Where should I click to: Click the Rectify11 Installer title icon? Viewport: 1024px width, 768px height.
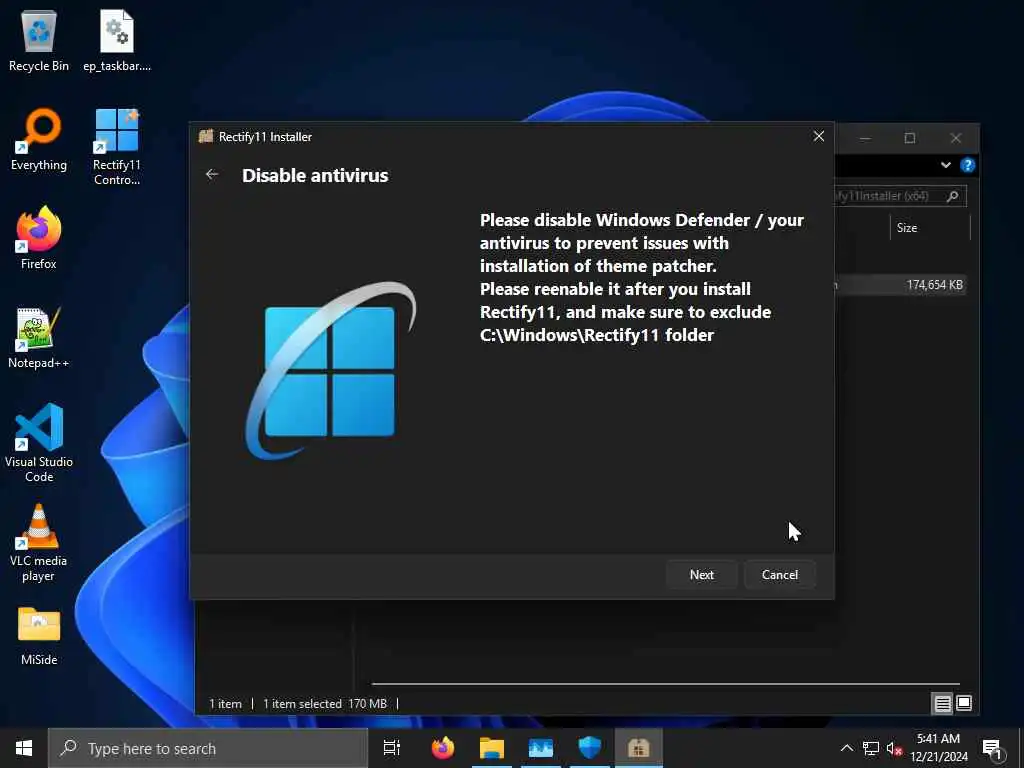[x=206, y=136]
